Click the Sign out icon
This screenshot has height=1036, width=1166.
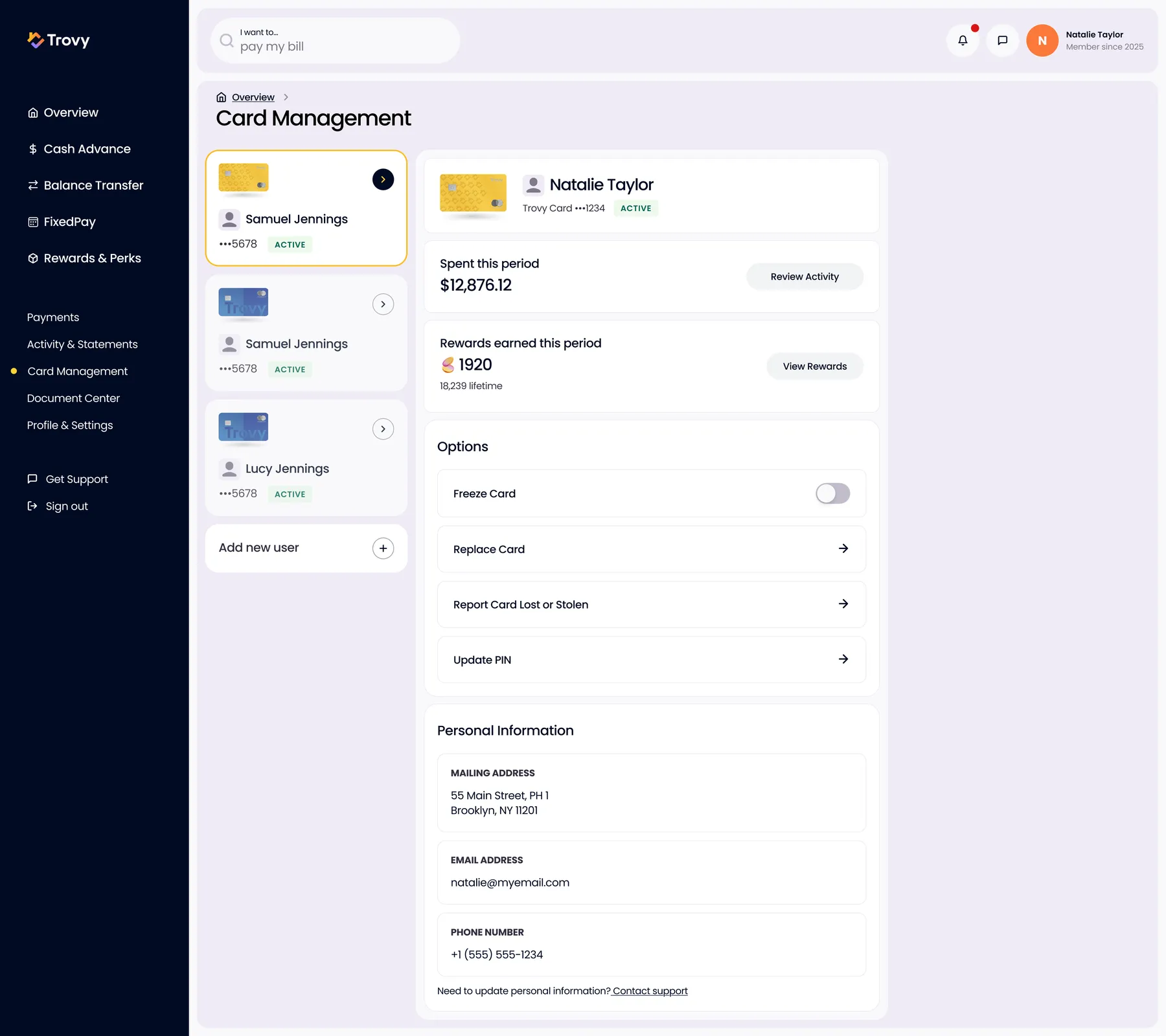(x=32, y=506)
